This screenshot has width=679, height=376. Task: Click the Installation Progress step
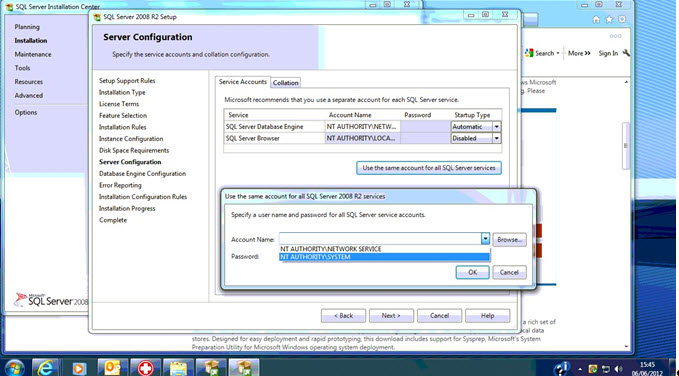127,208
